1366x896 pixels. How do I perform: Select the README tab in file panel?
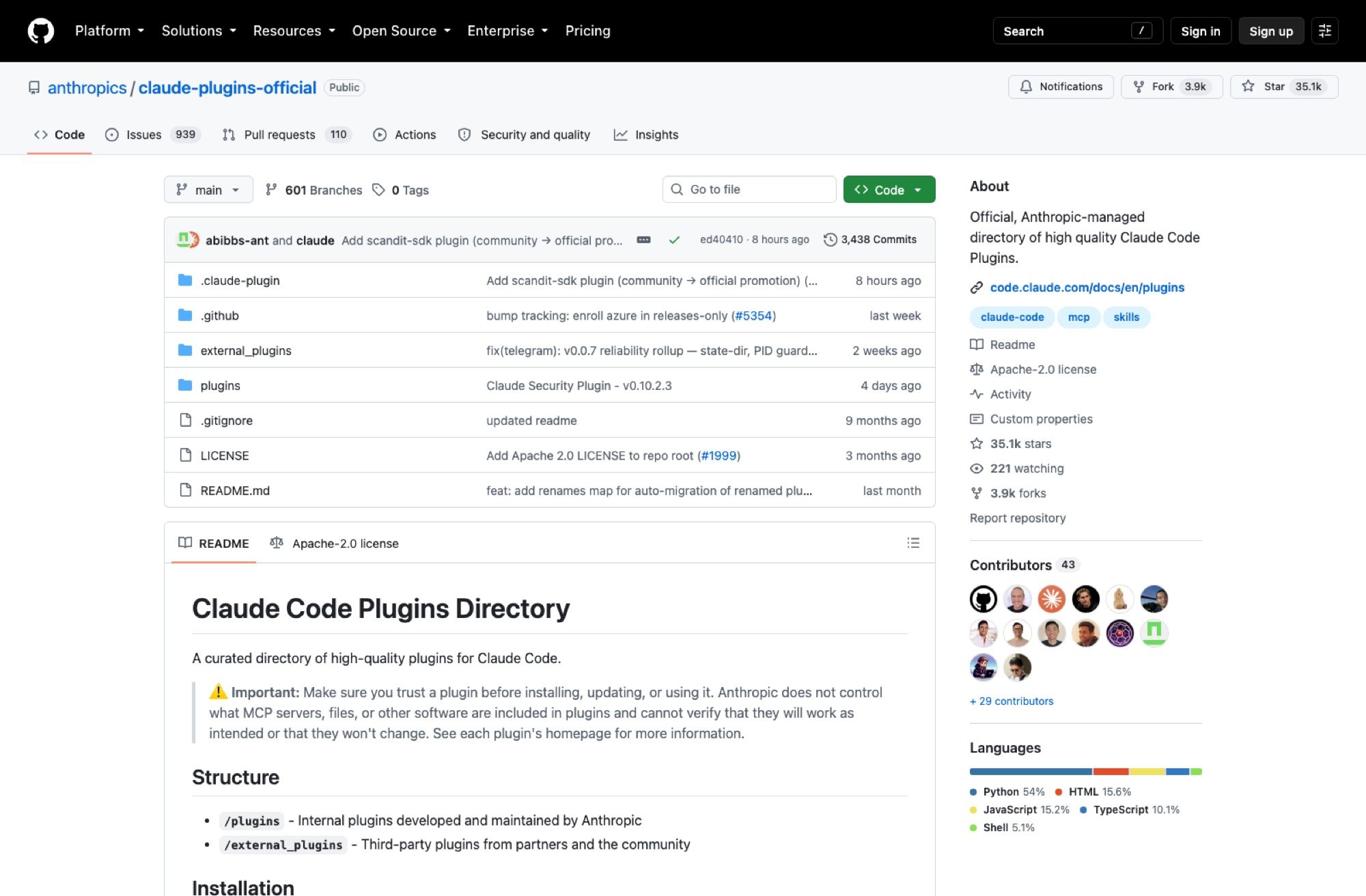pos(214,544)
